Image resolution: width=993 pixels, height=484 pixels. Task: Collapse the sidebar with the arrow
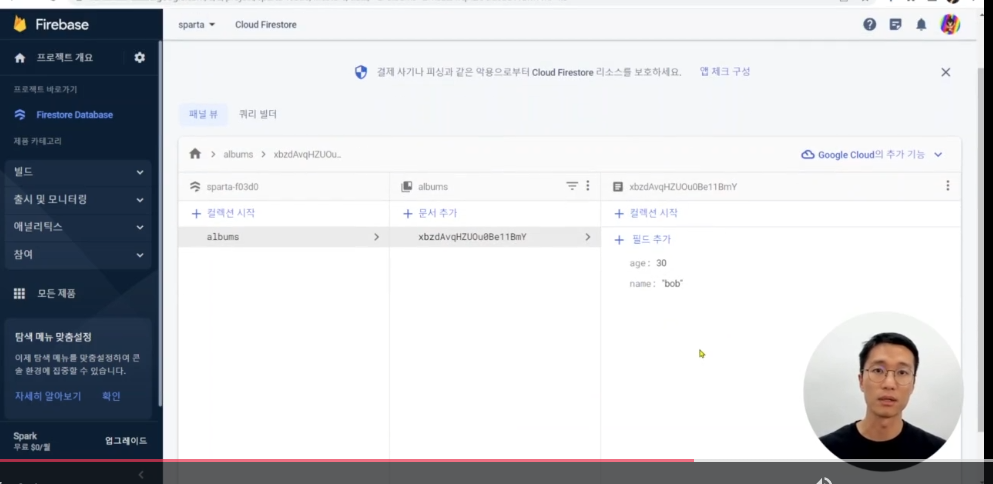tap(141, 474)
